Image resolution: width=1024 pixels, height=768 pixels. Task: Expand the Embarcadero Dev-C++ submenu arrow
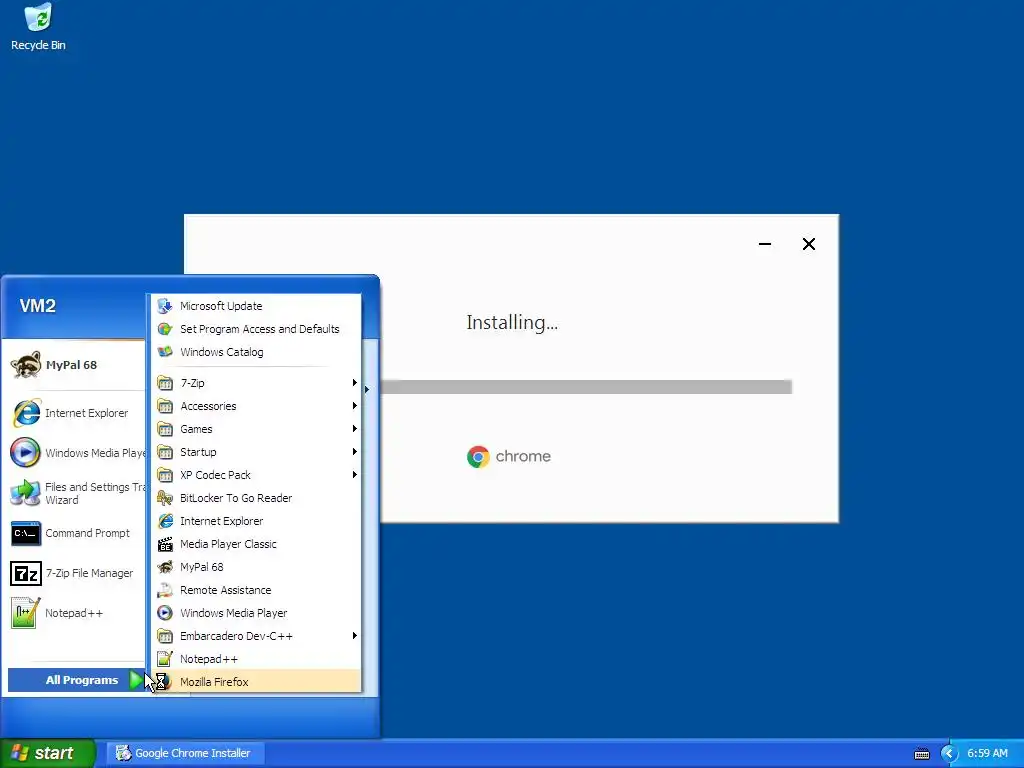click(x=355, y=635)
